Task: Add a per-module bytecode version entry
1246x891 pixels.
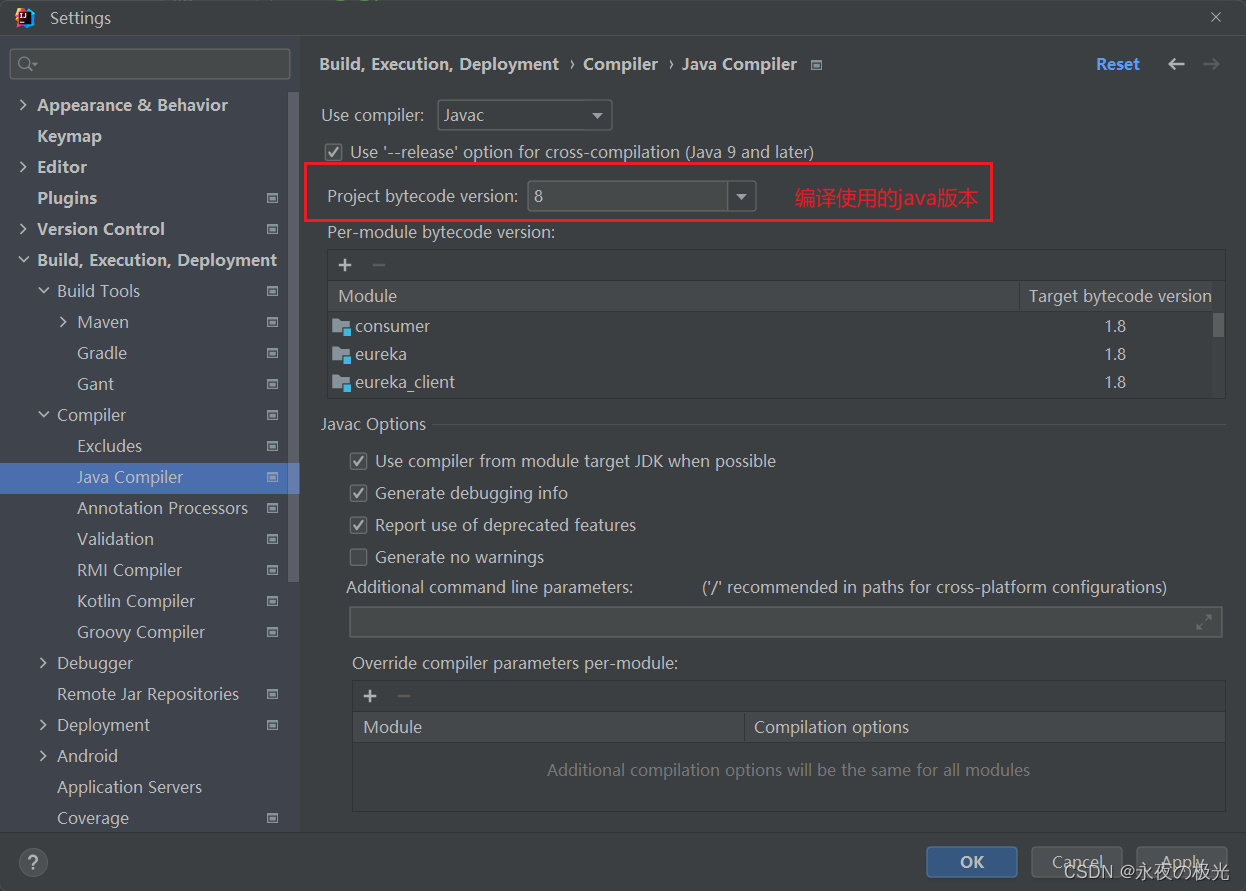Action: 345,265
